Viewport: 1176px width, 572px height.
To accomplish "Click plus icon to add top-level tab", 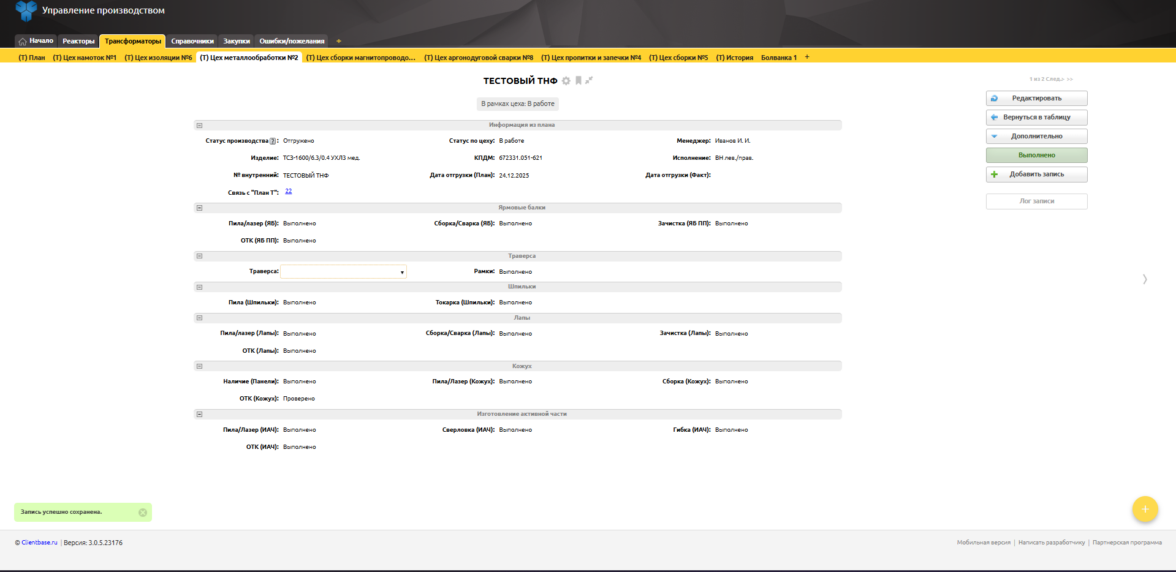I will (338, 41).
